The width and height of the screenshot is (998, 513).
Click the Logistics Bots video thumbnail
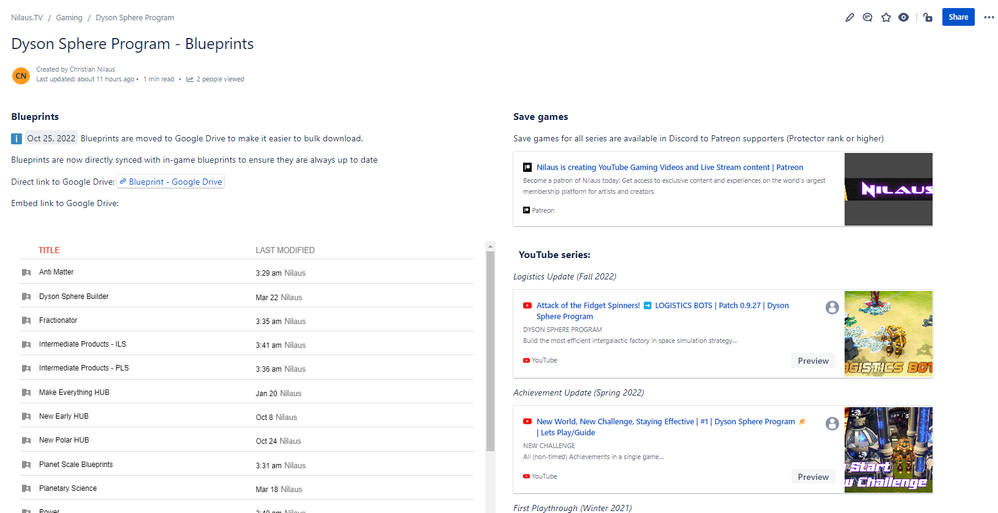[x=889, y=334]
